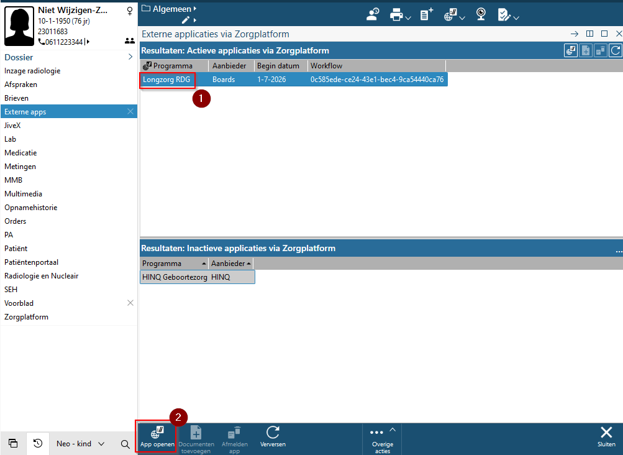The height and width of the screenshot is (455, 623).
Task: Sort by Workflow column
Action: [376, 66]
